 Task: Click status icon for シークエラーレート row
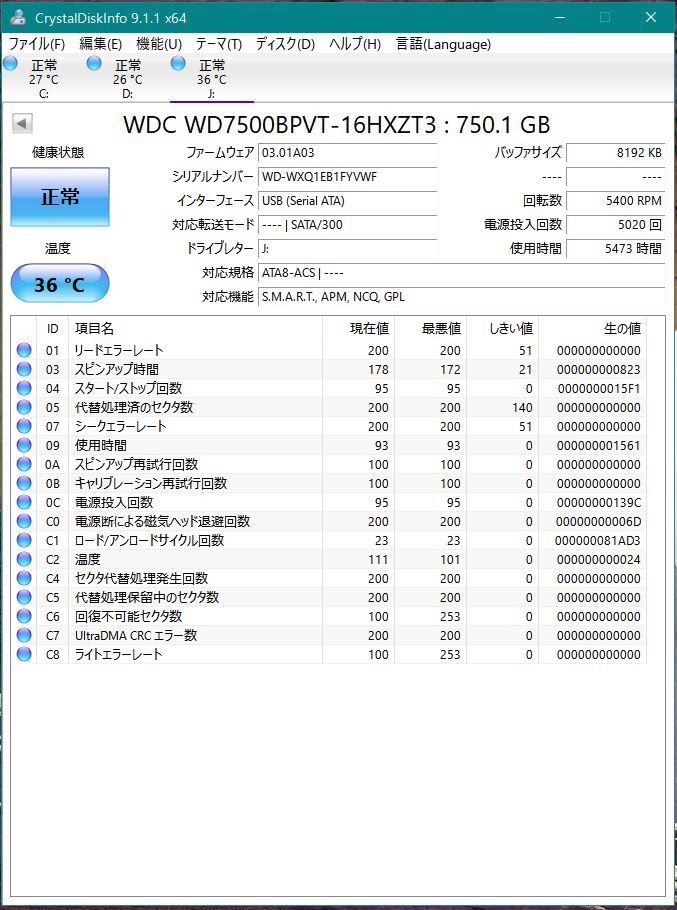[x=24, y=426]
